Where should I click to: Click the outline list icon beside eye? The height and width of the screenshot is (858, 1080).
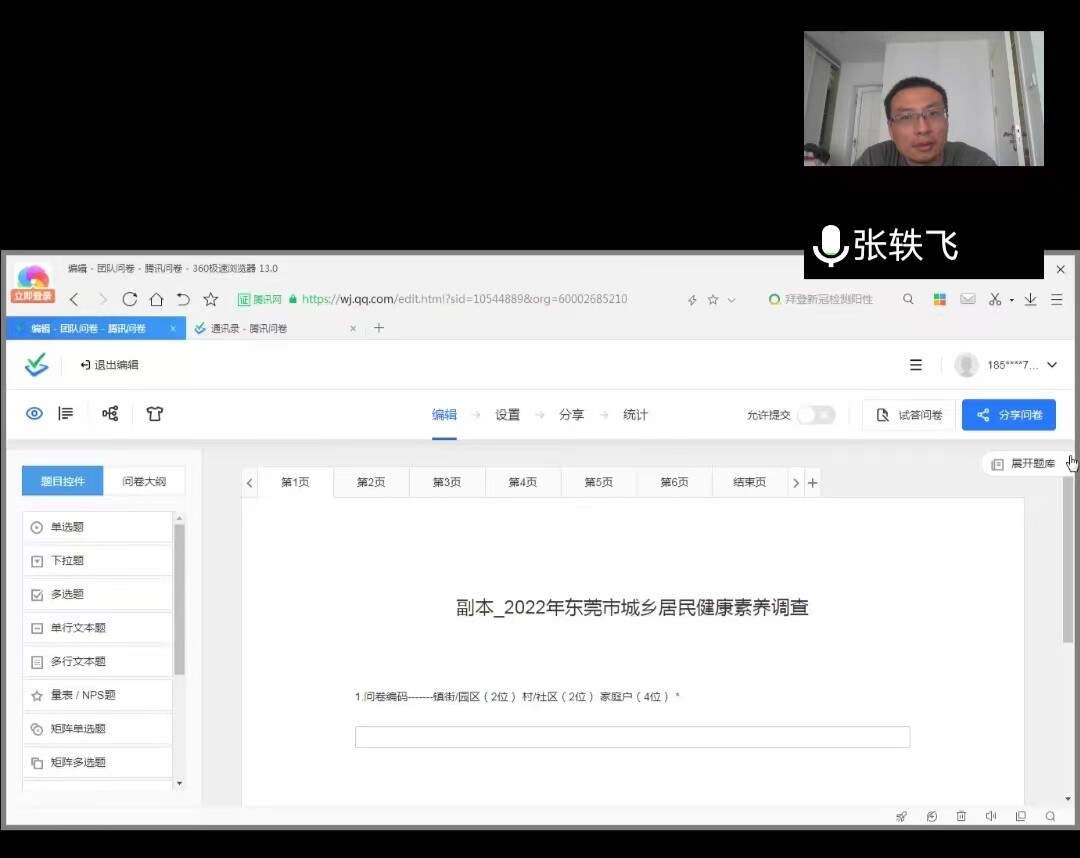[x=66, y=414]
